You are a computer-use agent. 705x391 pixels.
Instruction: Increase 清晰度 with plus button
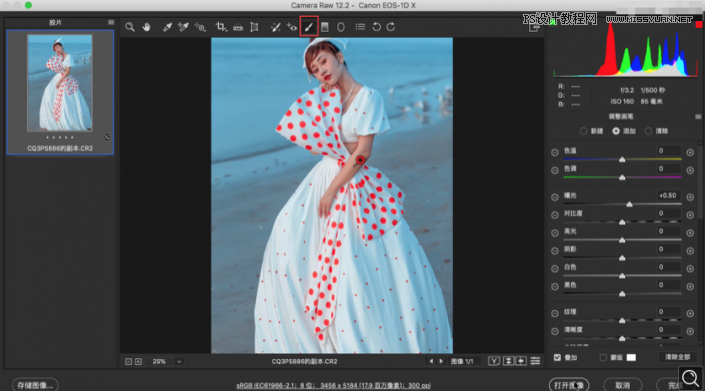tap(690, 331)
